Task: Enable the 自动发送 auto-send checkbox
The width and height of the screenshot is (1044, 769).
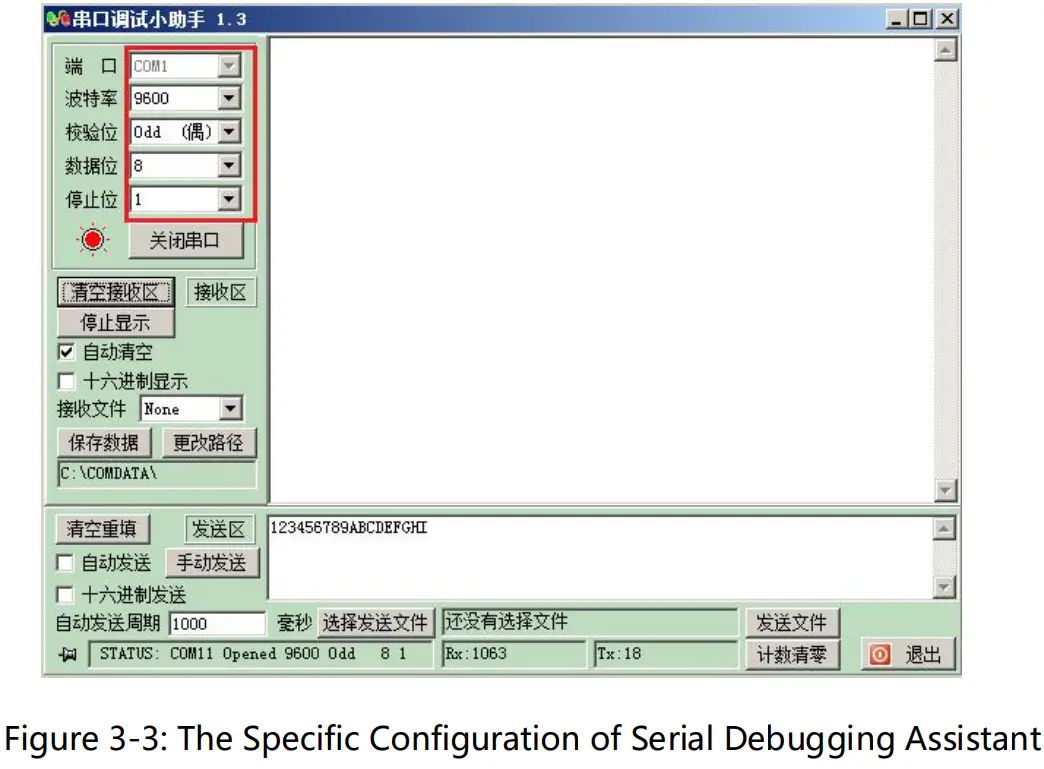Action: (65, 562)
